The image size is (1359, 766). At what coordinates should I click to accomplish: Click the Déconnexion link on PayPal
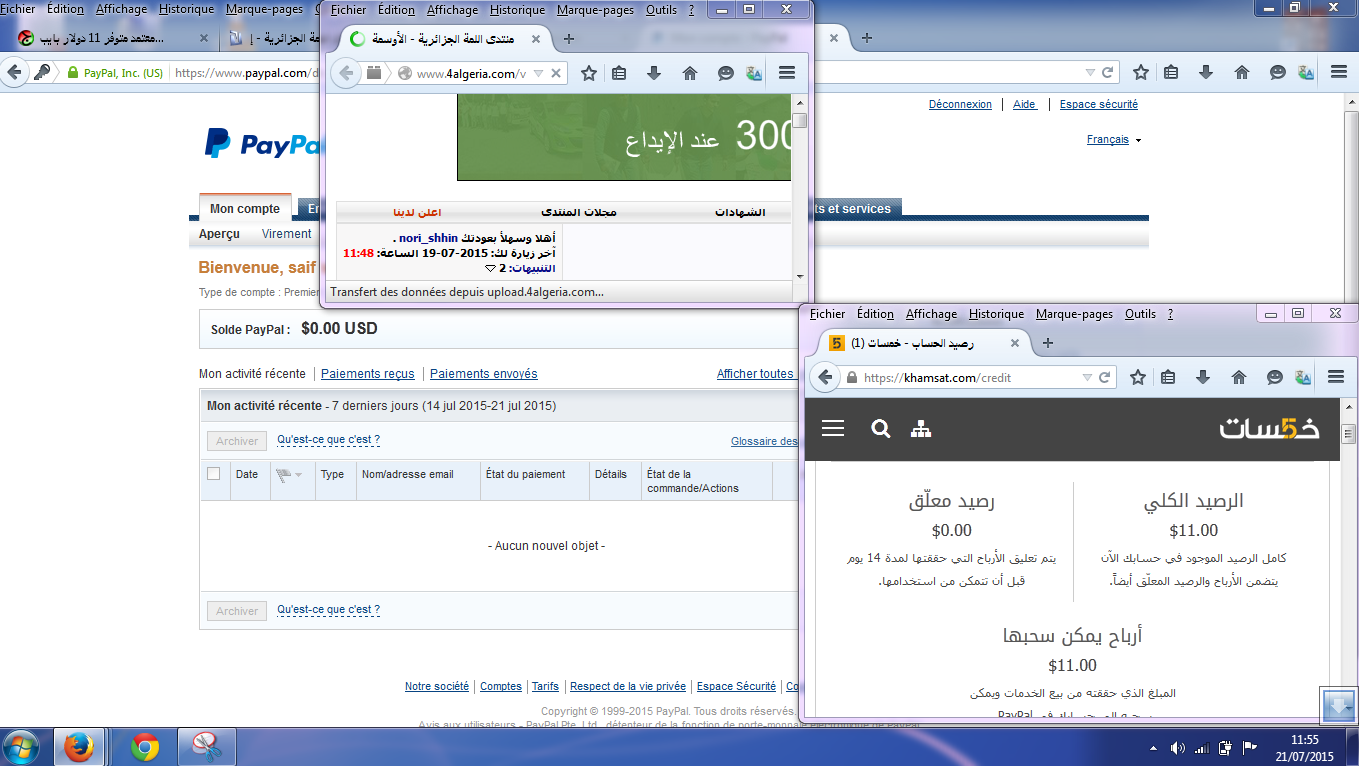[960, 104]
